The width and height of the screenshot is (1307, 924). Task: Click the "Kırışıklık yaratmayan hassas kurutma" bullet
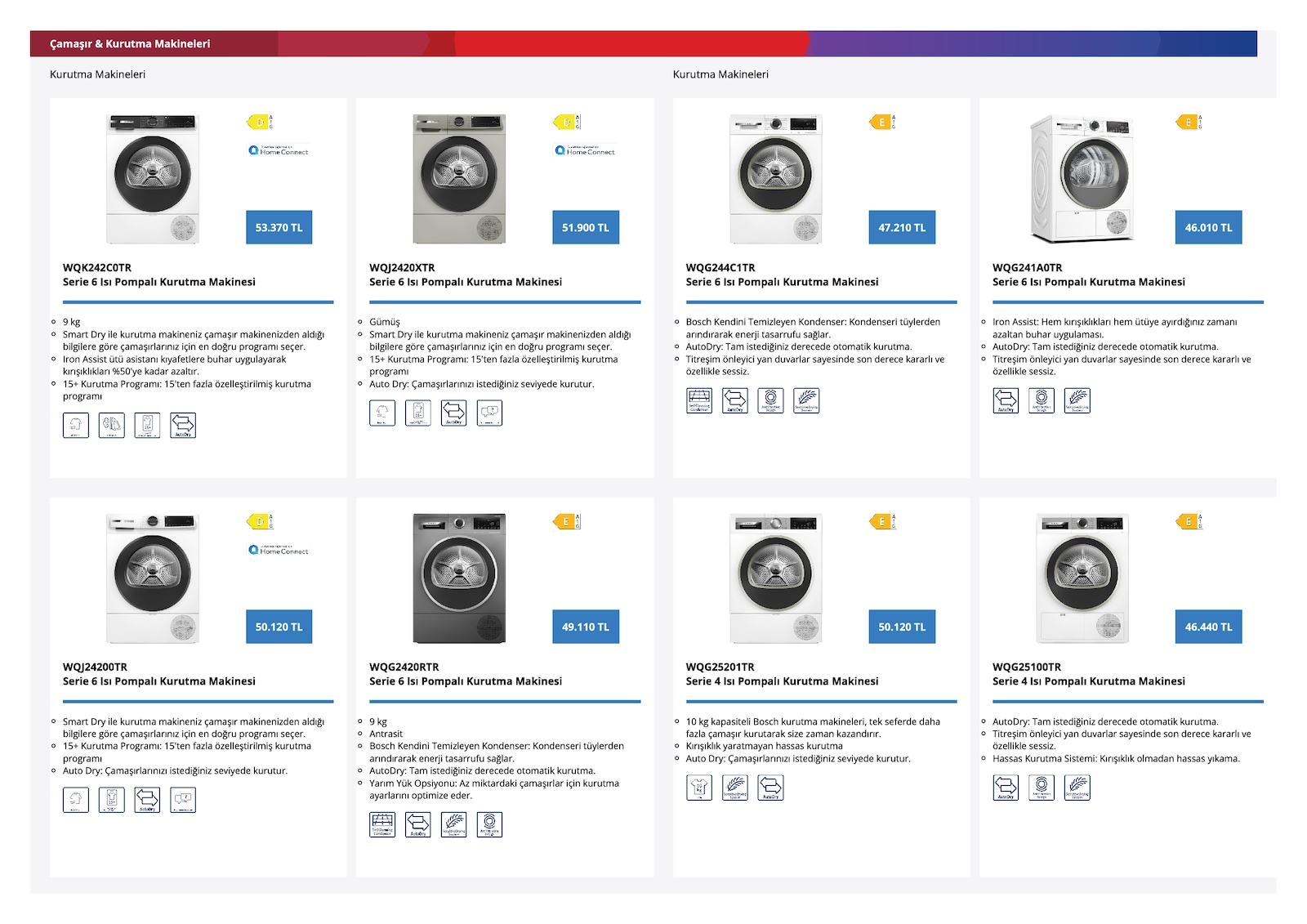pyautogui.click(x=765, y=746)
